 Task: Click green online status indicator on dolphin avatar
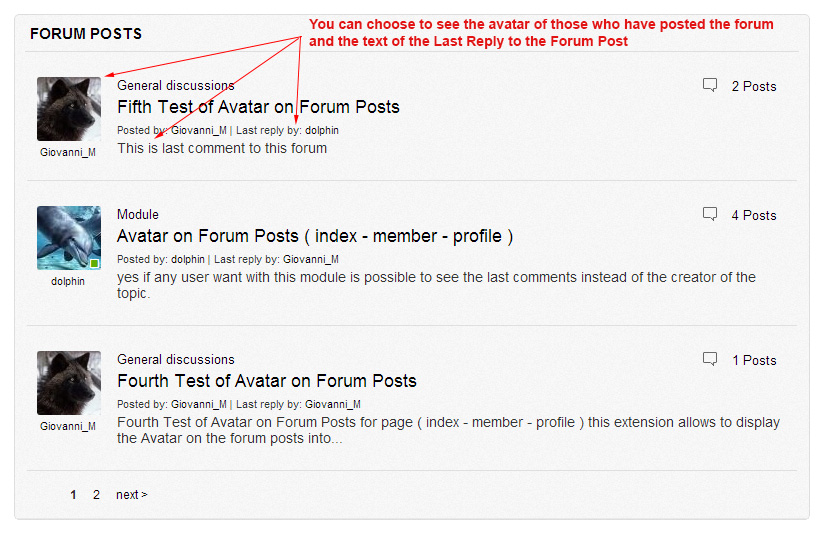(94, 263)
